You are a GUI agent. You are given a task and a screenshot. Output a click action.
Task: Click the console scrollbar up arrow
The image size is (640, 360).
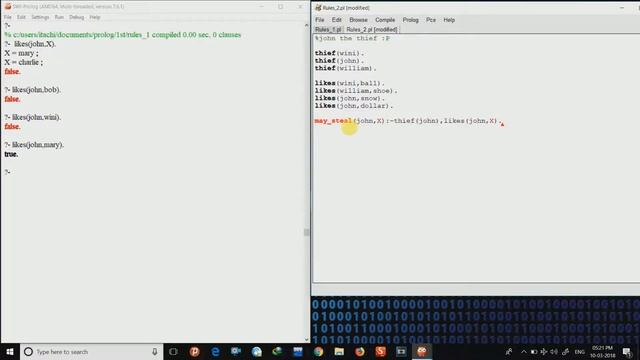[307, 25]
